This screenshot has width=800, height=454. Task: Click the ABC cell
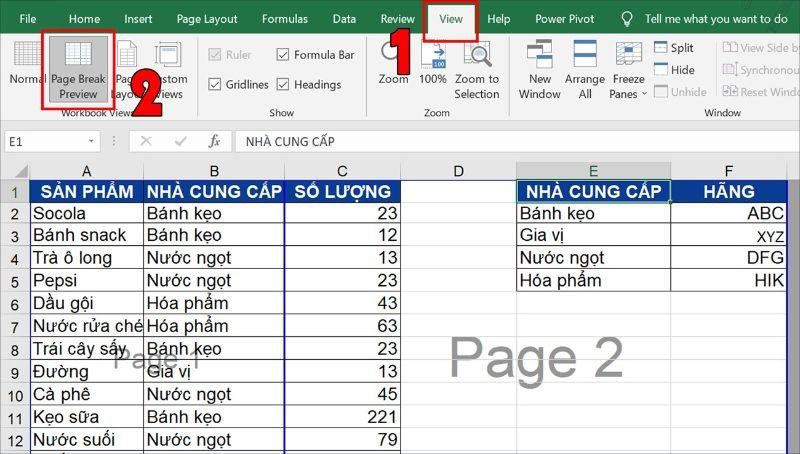click(729, 213)
